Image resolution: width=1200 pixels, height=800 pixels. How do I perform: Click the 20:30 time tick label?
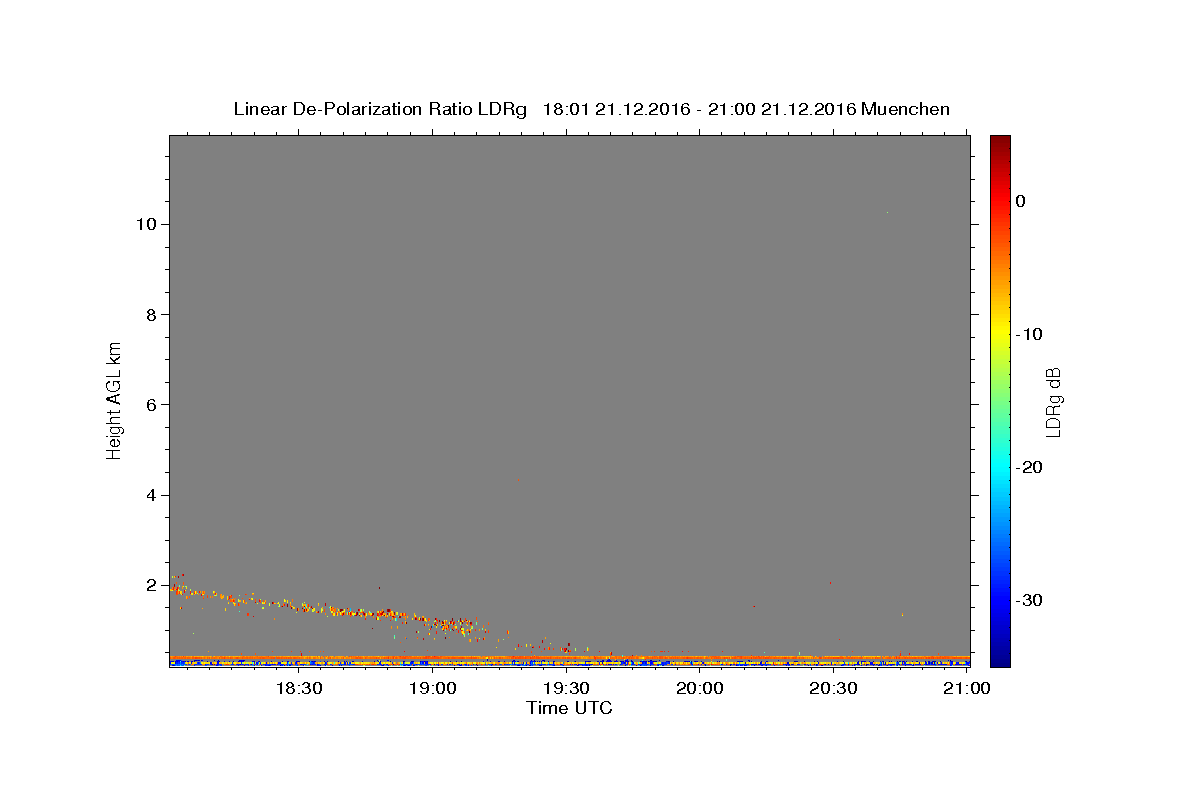click(833, 688)
